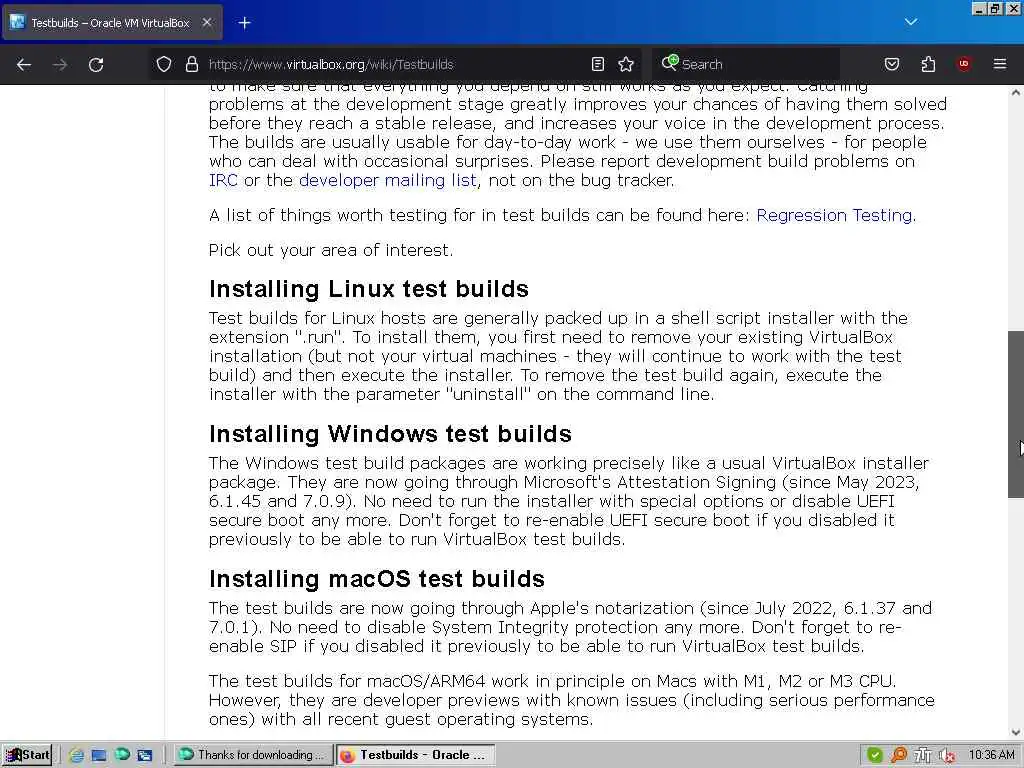
Task: Click the green checkmark tray icon
Action: coord(874,755)
